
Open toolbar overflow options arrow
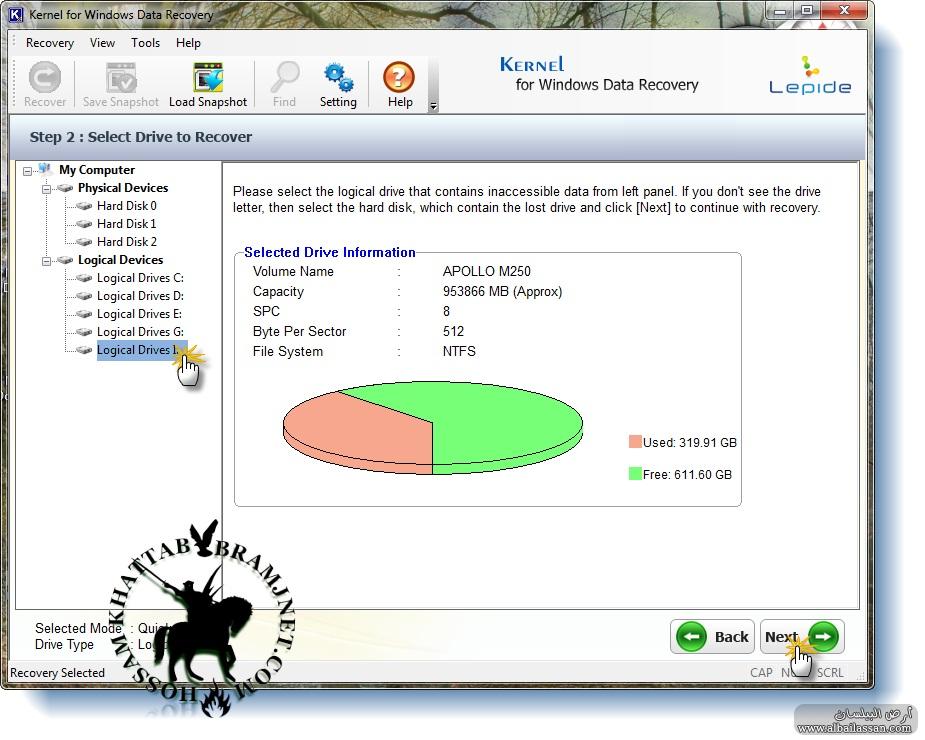pyautogui.click(x=434, y=106)
